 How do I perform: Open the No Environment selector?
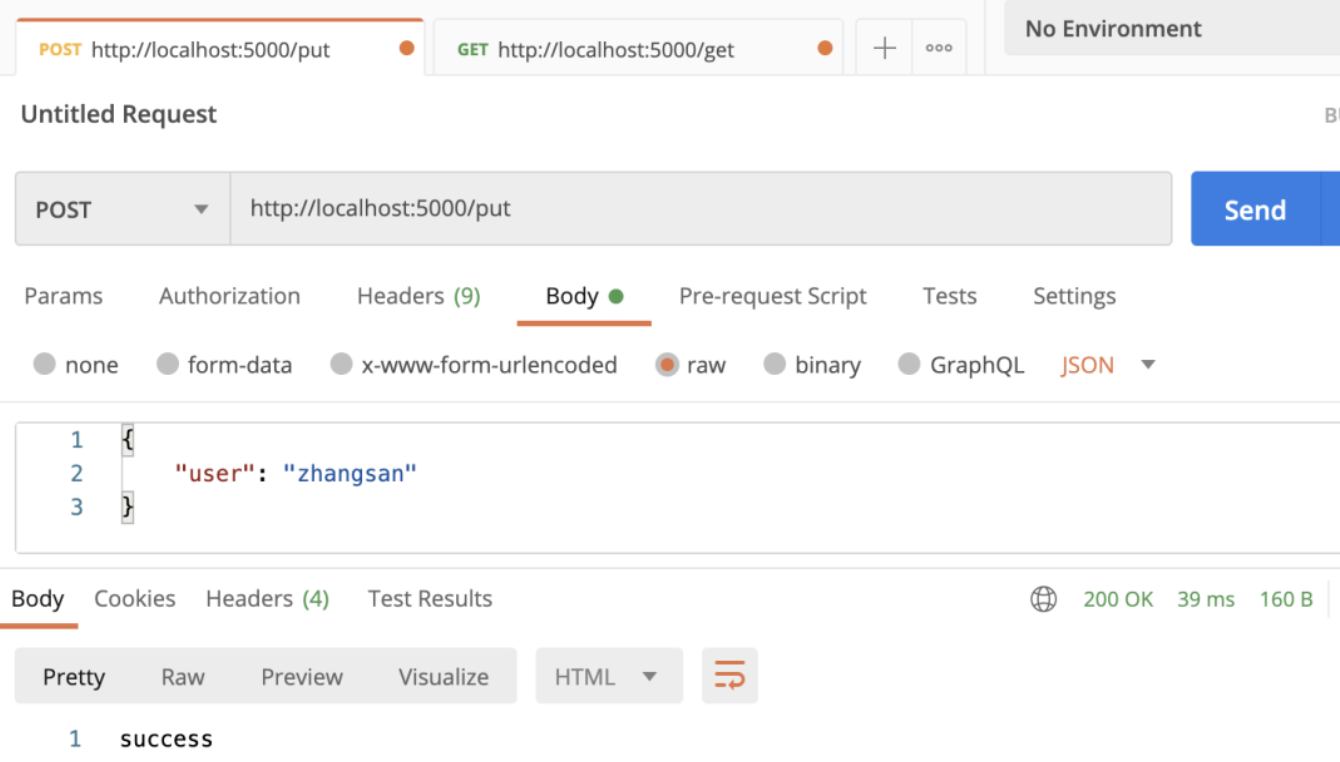click(1172, 29)
